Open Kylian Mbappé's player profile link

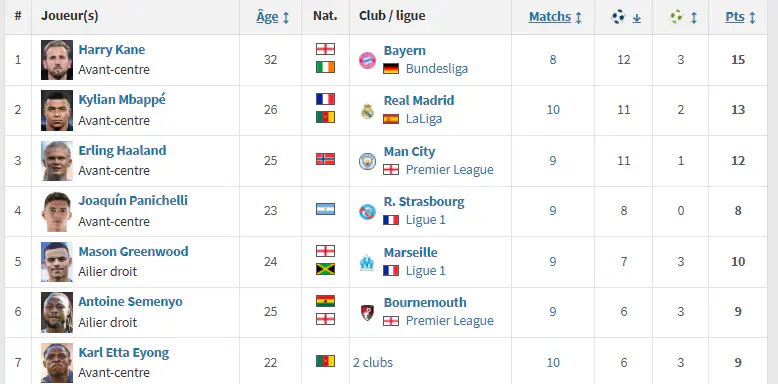click(x=122, y=100)
